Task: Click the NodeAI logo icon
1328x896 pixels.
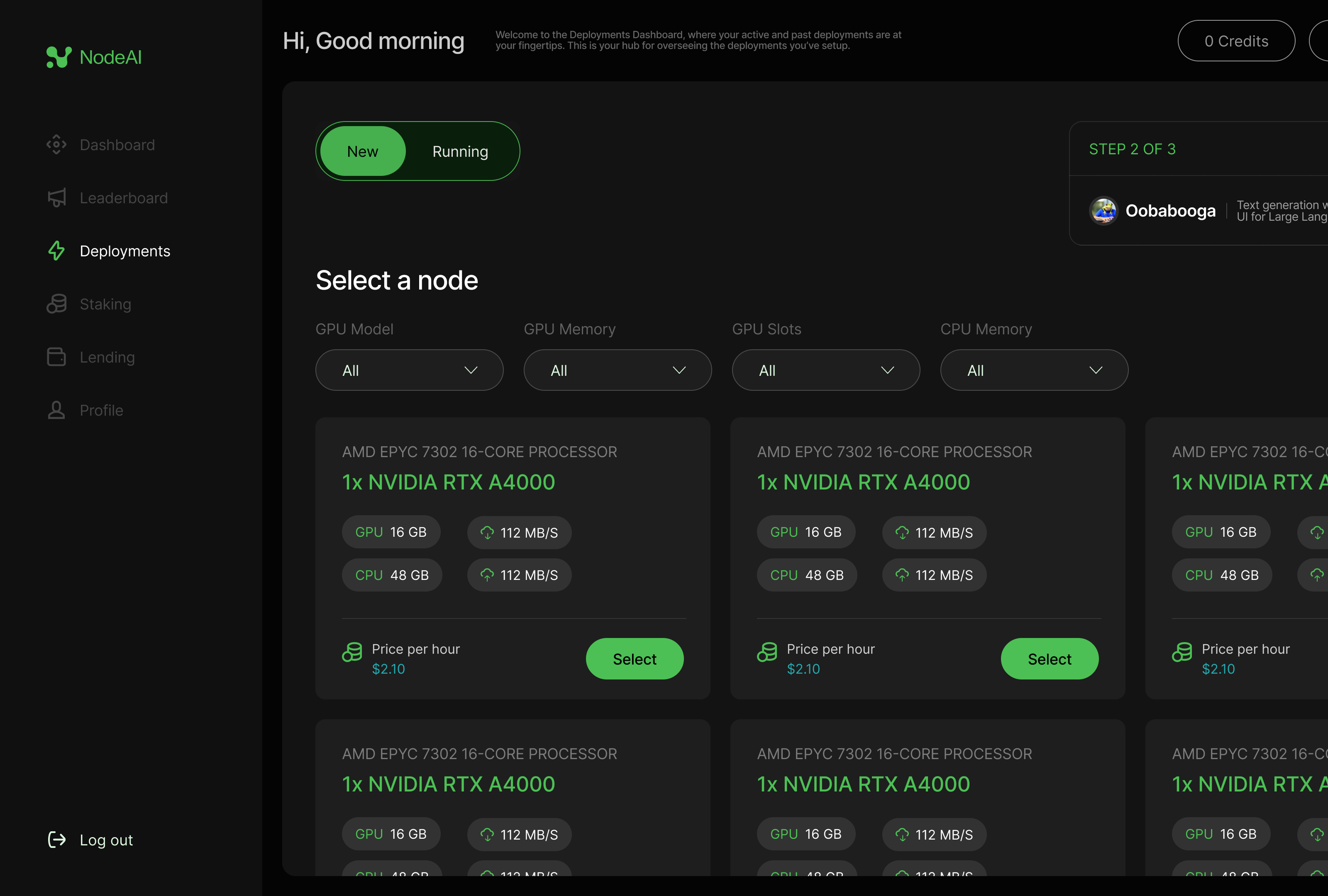Action: coord(58,57)
